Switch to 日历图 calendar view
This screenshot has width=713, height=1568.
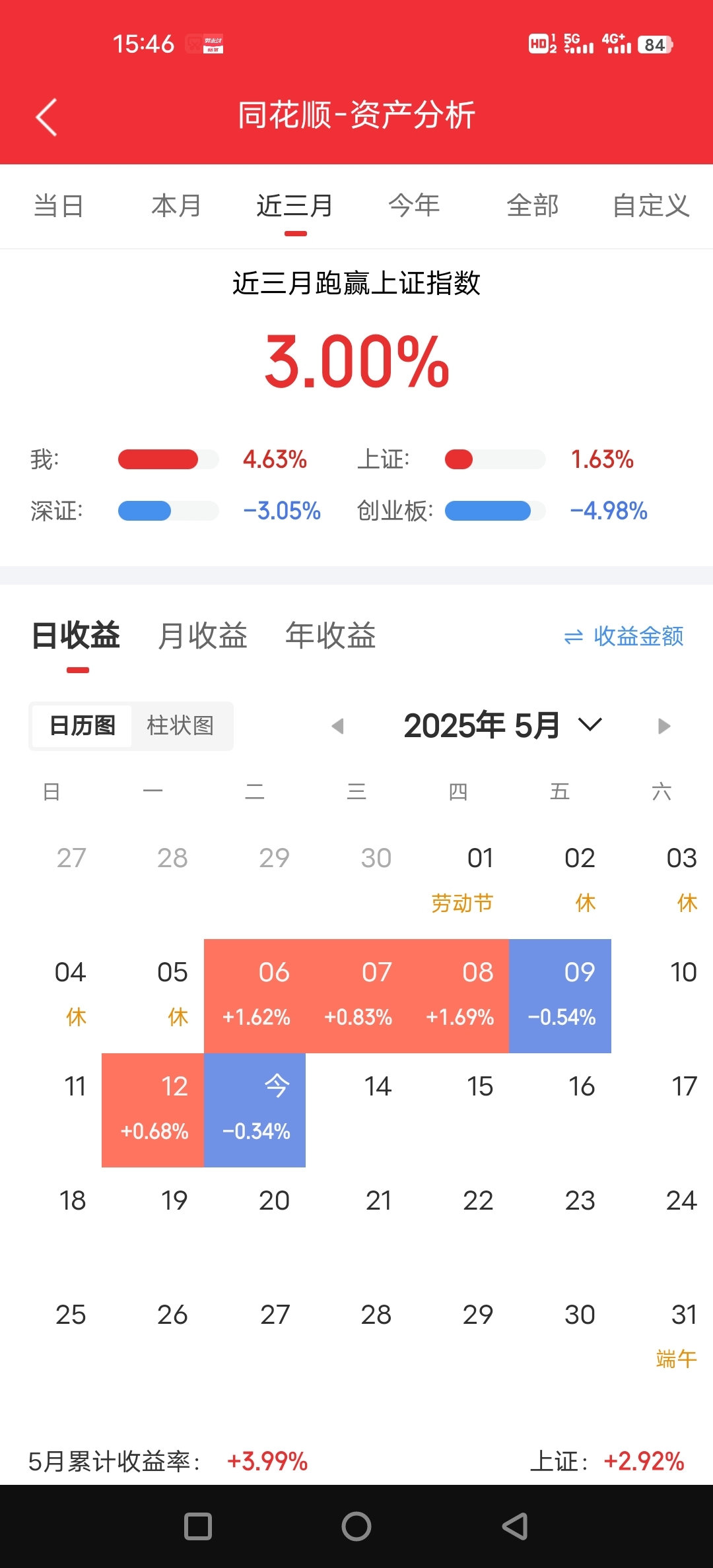[x=82, y=726]
